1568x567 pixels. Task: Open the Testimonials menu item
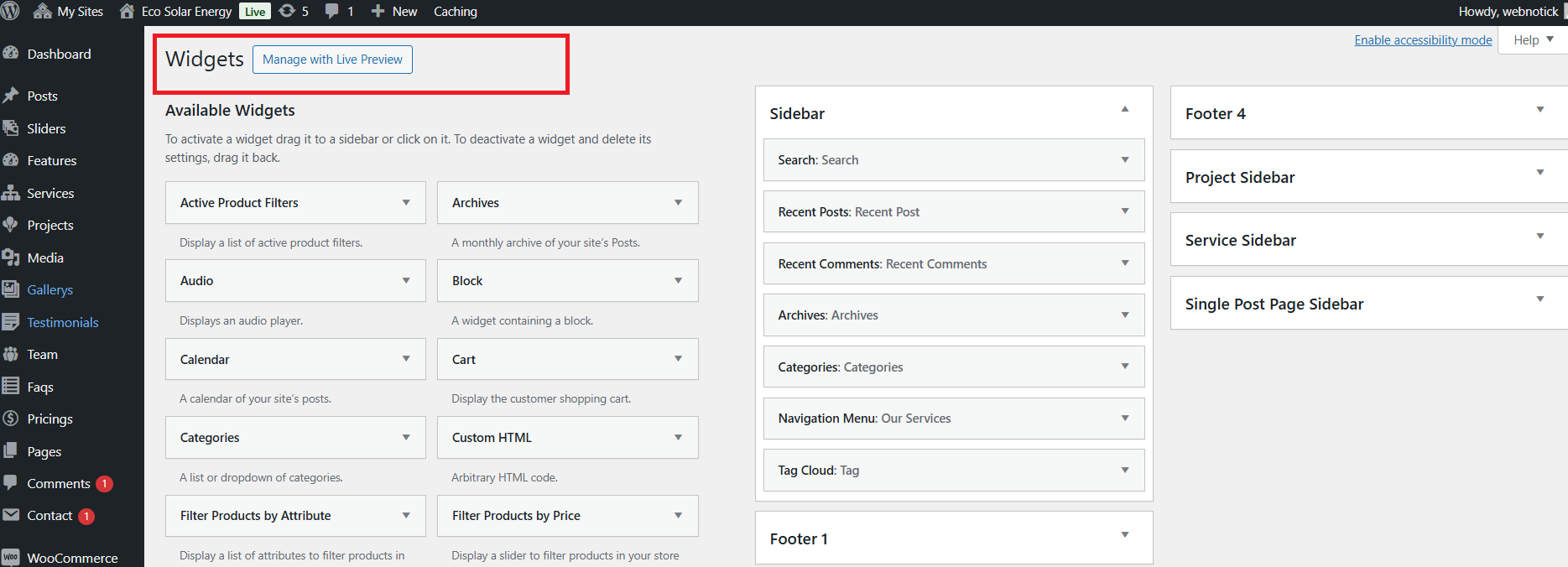click(x=62, y=322)
